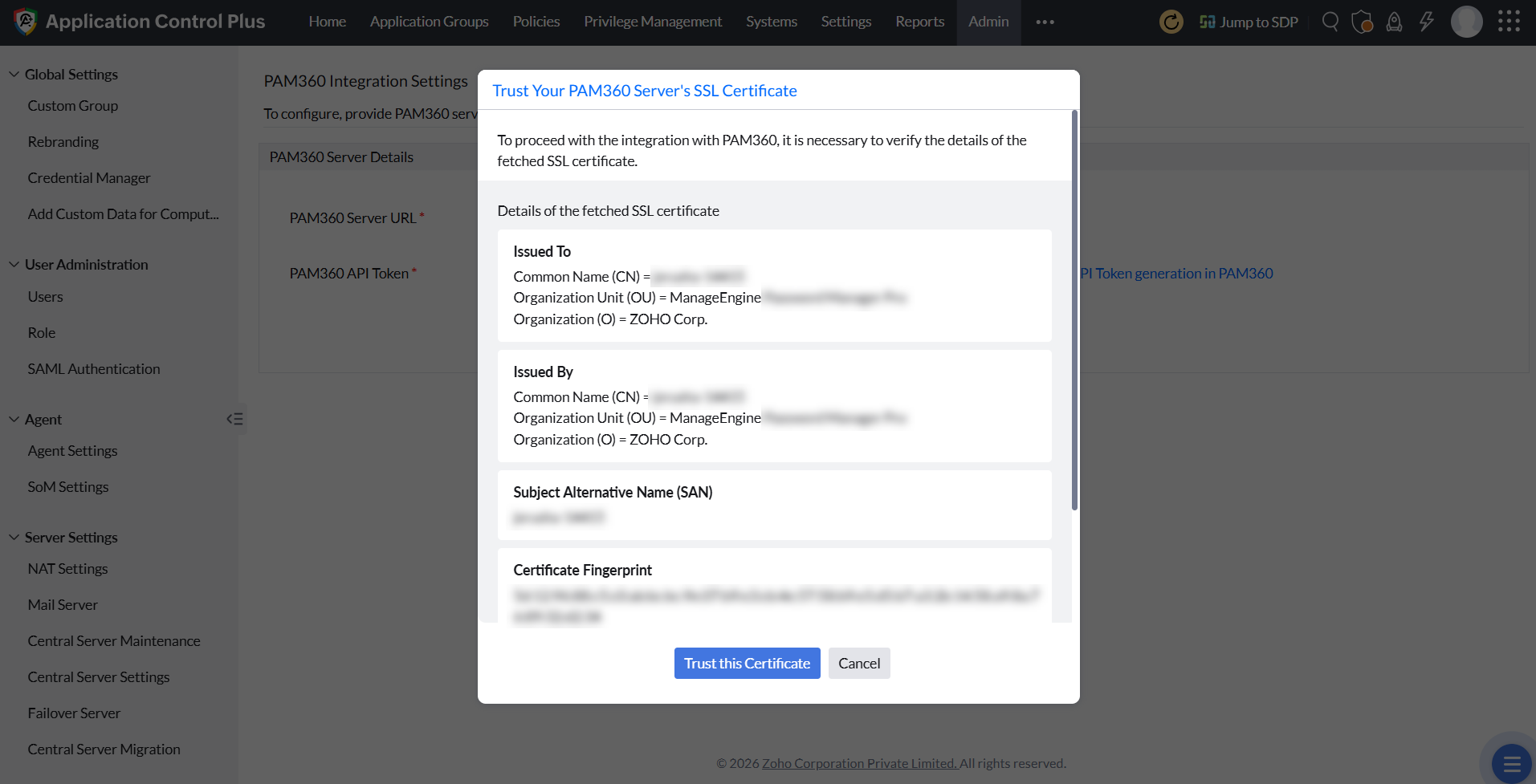Viewport: 1536px width, 784px height.
Task: Select SAML Authentication in the sidebar
Action: 93,368
